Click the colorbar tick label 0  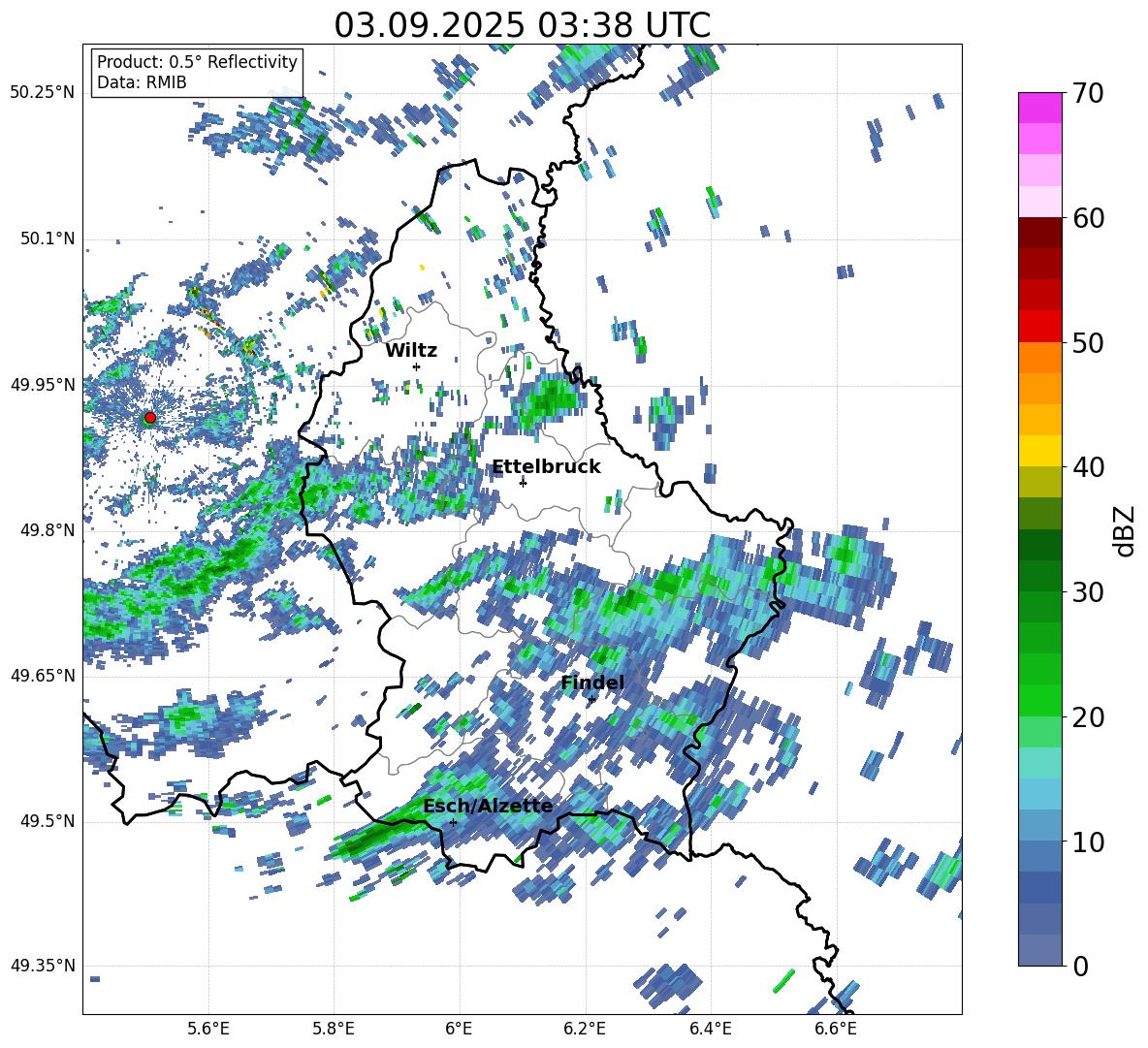tap(1081, 966)
